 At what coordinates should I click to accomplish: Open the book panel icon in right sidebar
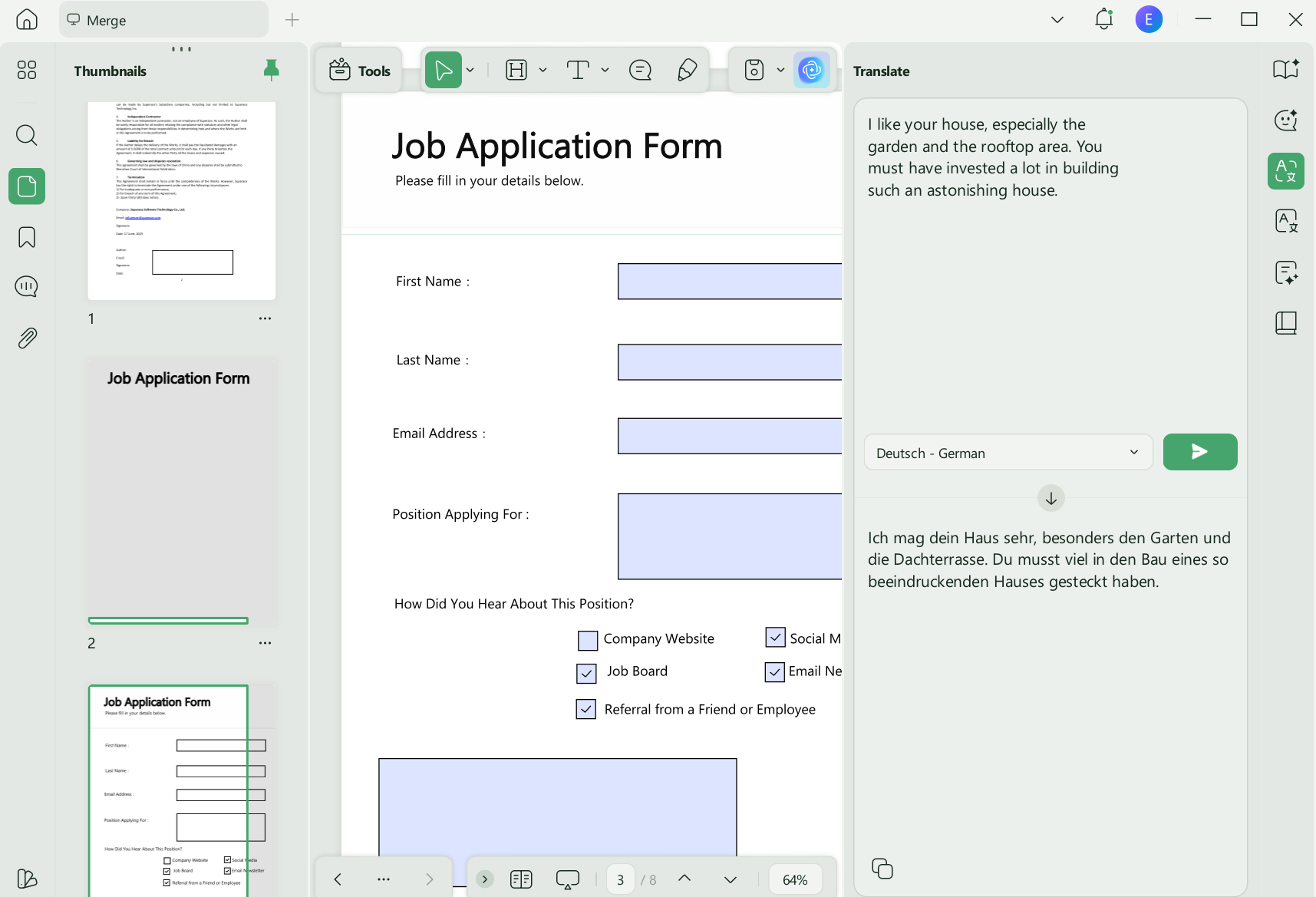pos(1286,323)
